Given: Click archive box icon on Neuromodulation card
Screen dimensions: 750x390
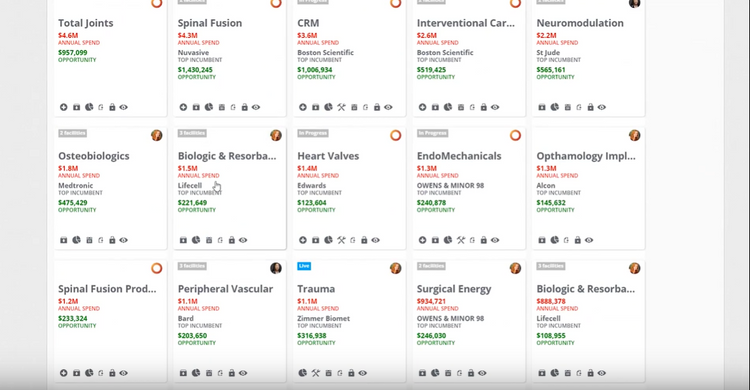Looking at the screenshot, I should pos(542,107).
